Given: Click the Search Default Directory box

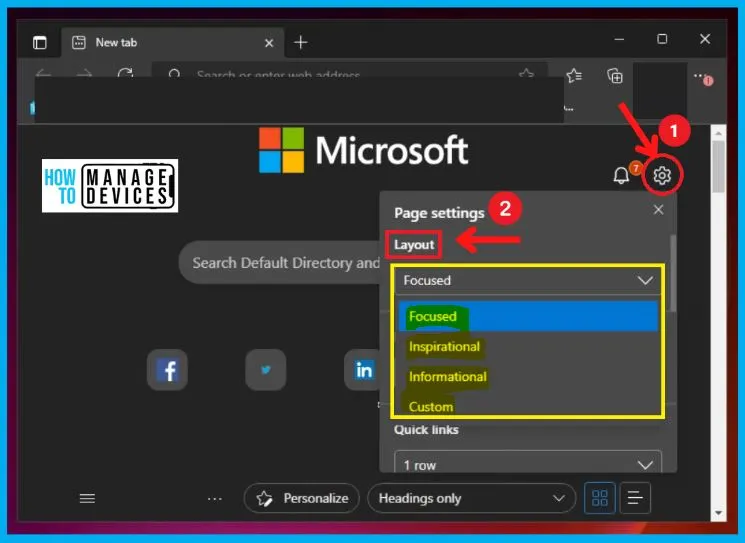Looking at the screenshot, I should [x=279, y=262].
